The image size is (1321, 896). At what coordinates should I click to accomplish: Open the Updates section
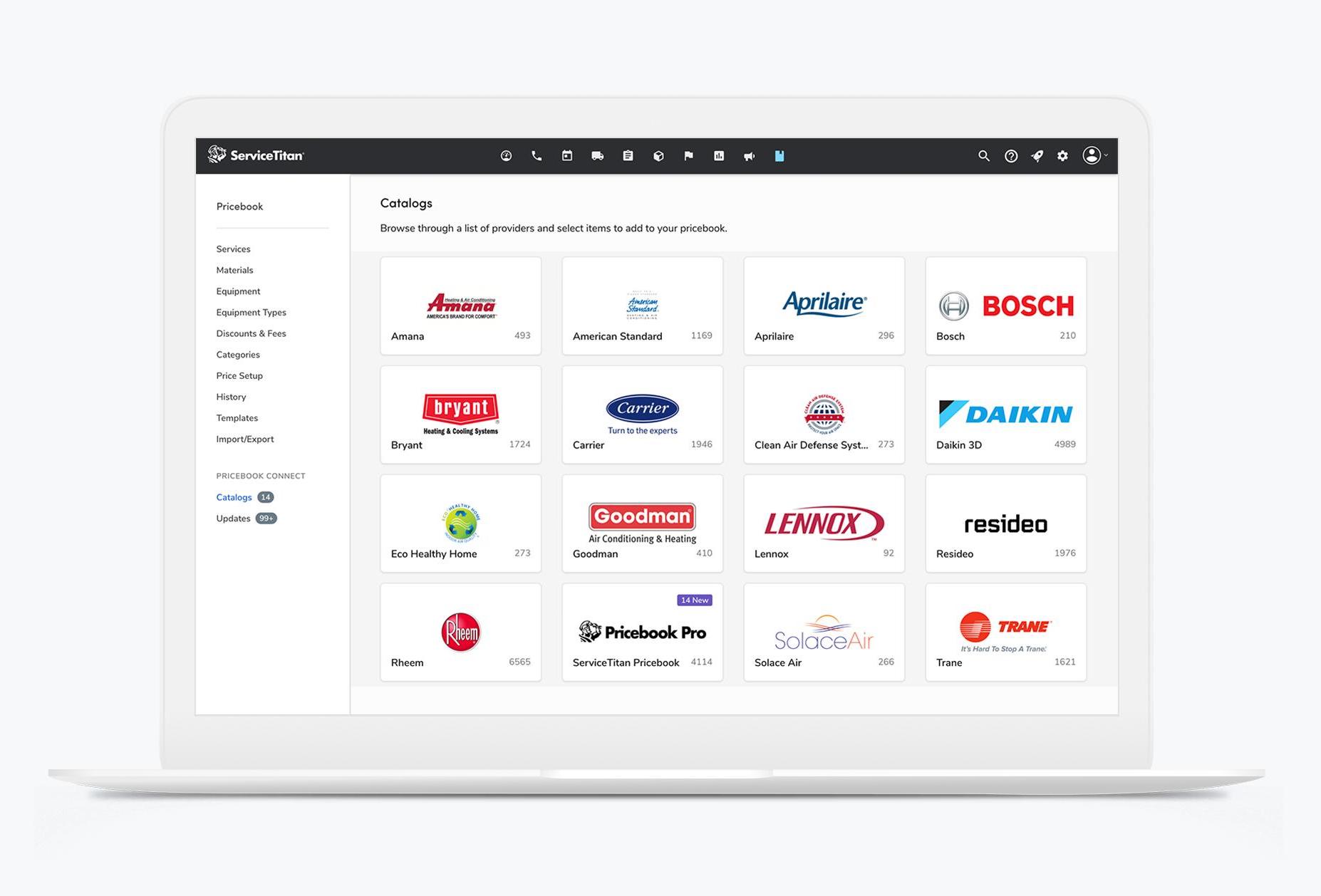click(x=233, y=518)
